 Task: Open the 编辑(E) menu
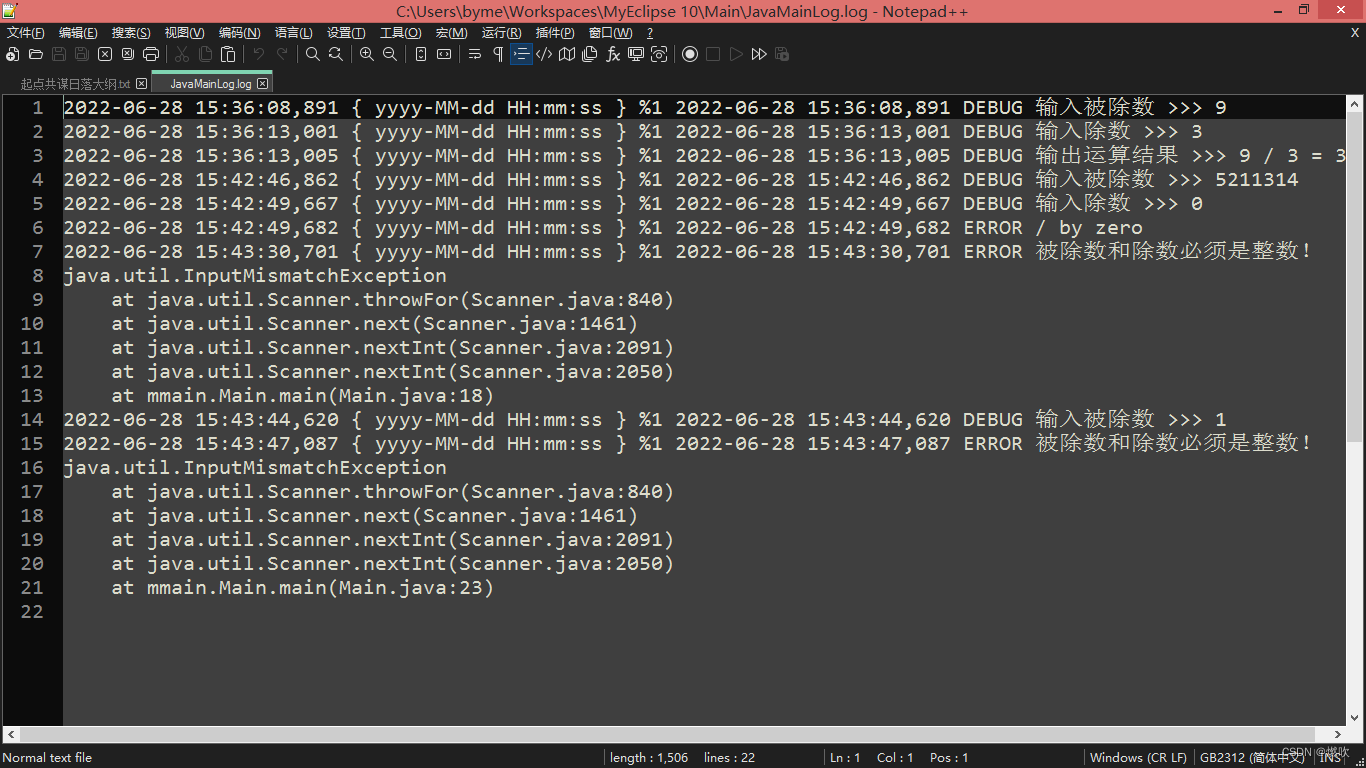[x=79, y=33]
